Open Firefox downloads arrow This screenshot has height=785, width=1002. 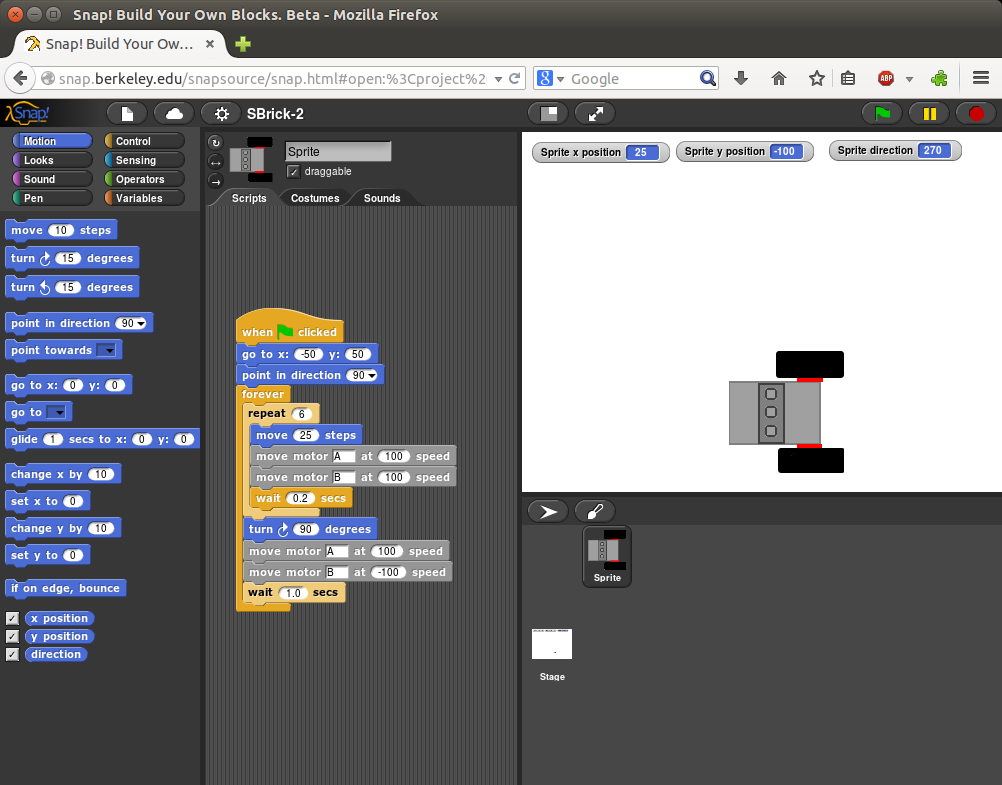[x=741, y=79]
